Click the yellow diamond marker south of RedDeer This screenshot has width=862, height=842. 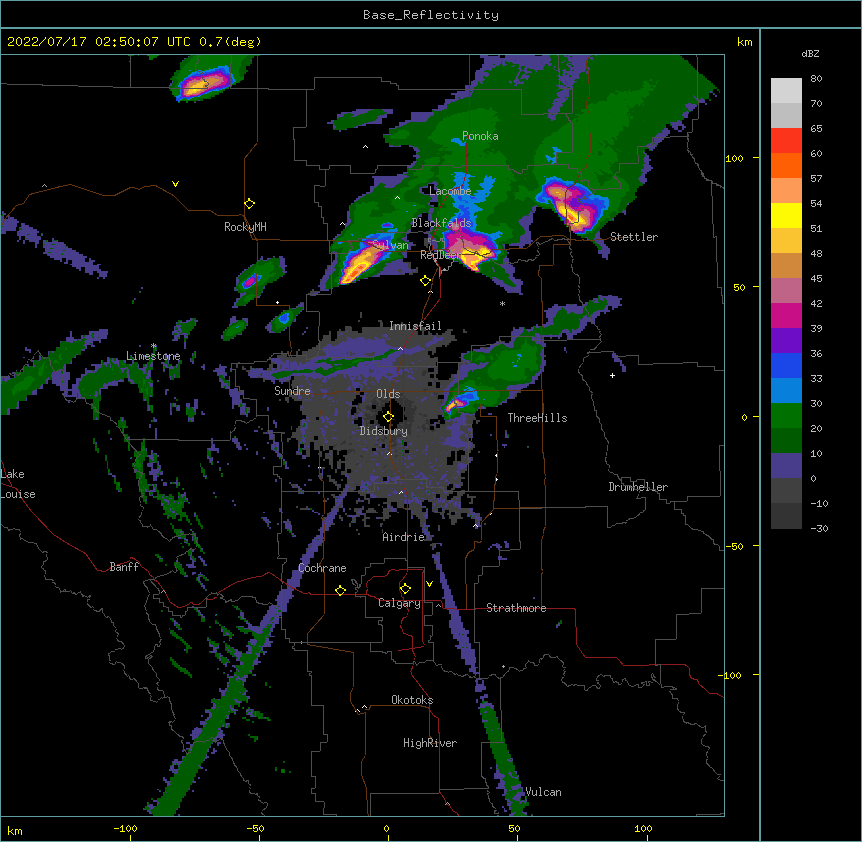point(426,281)
